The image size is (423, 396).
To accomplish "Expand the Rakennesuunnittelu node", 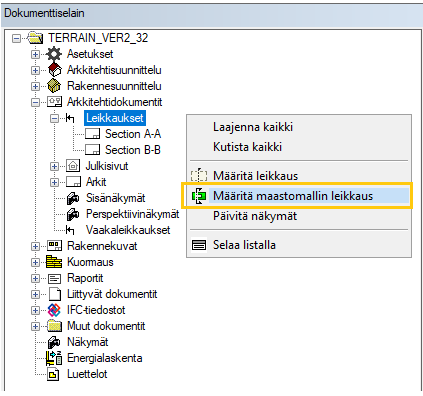I will pyautogui.click(x=35, y=86).
